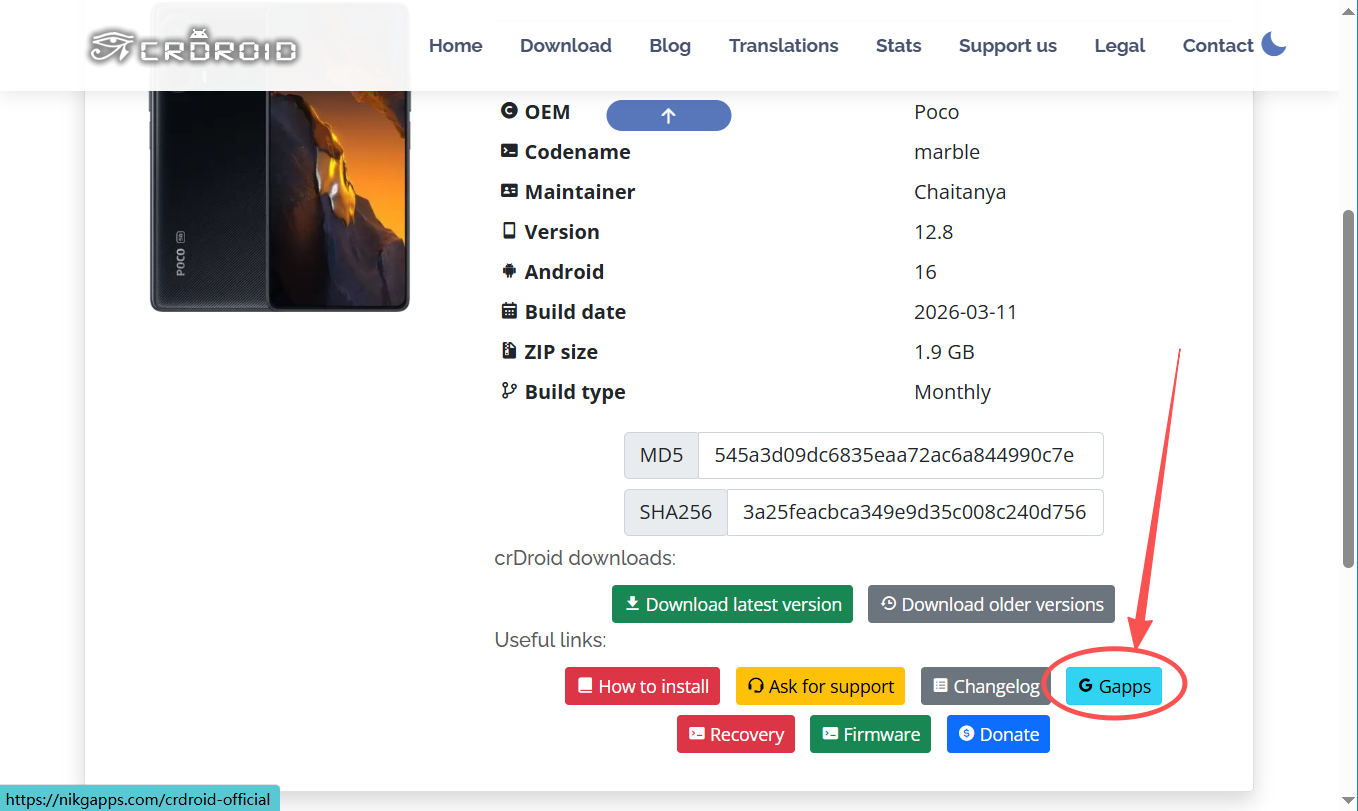Click Ask for support button

[x=820, y=686]
